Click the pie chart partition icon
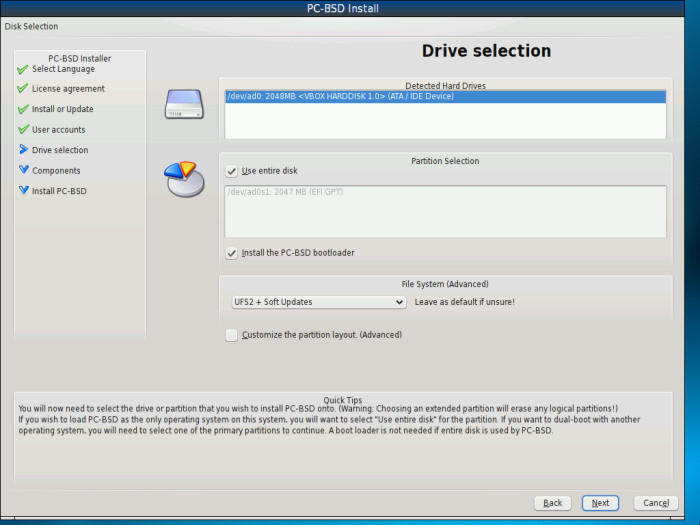The image size is (700, 525). click(184, 179)
